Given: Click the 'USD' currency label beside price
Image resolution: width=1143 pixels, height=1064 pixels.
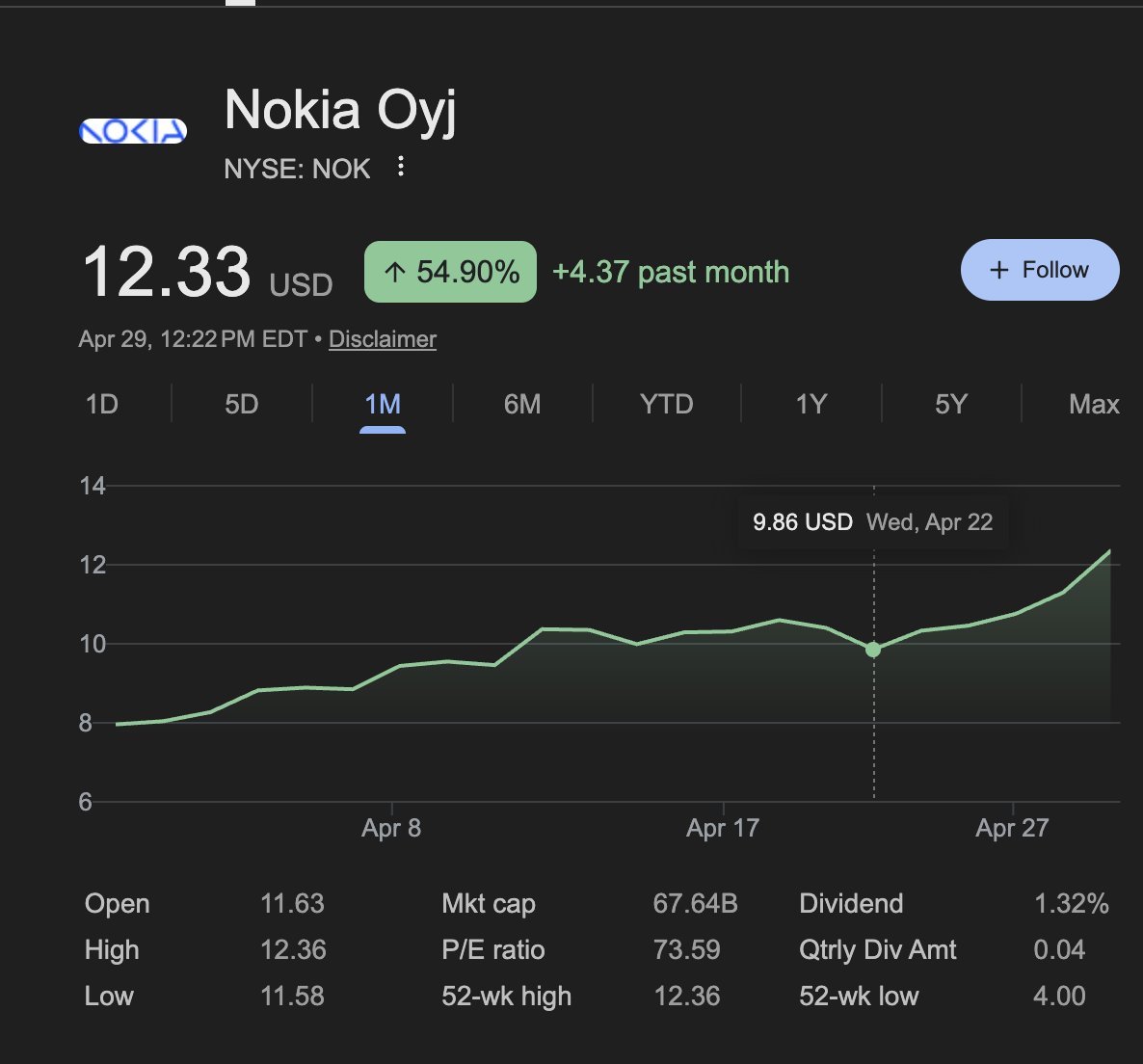Looking at the screenshot, I should 301,285.
